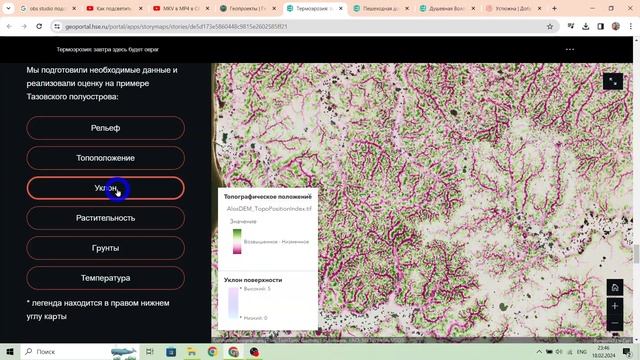Screen dimensions: 640x360
Task: Expand the map to fullscreen
Action: (x=613, y=81)
